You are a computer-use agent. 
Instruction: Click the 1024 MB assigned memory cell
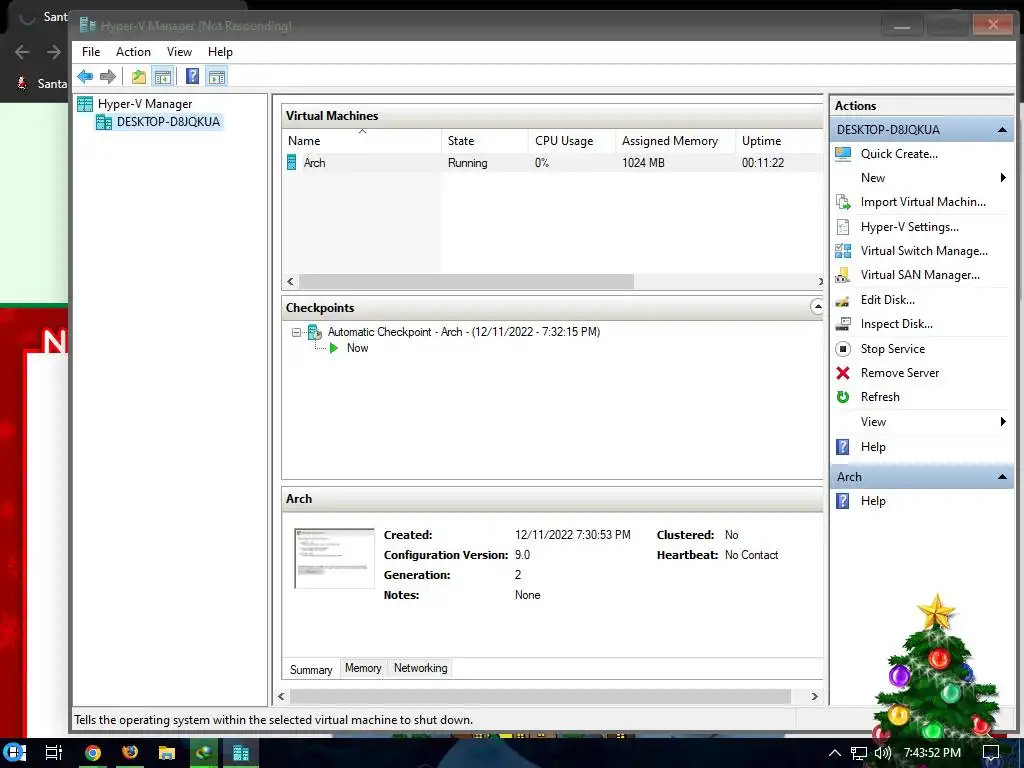tap(643, 163)
